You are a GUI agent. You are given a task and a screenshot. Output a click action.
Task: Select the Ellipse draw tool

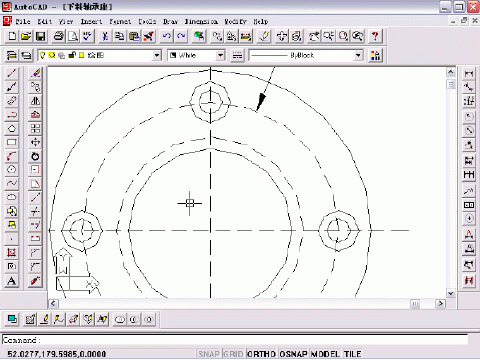point(12,197)
